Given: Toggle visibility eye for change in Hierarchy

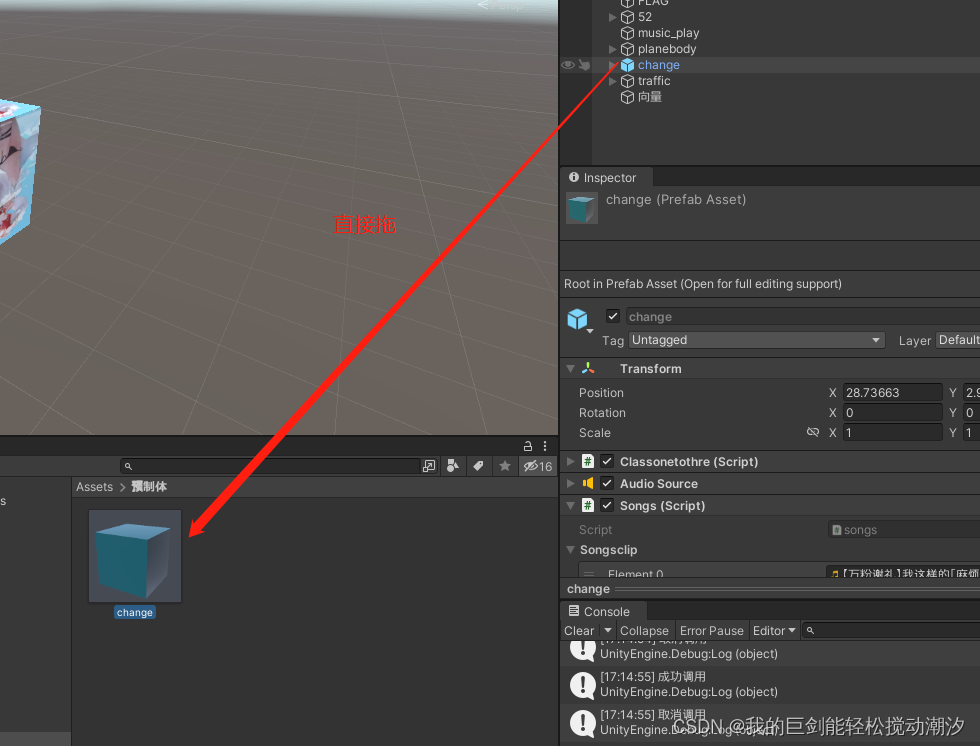Looking at the screenshot, I should 567,64.
